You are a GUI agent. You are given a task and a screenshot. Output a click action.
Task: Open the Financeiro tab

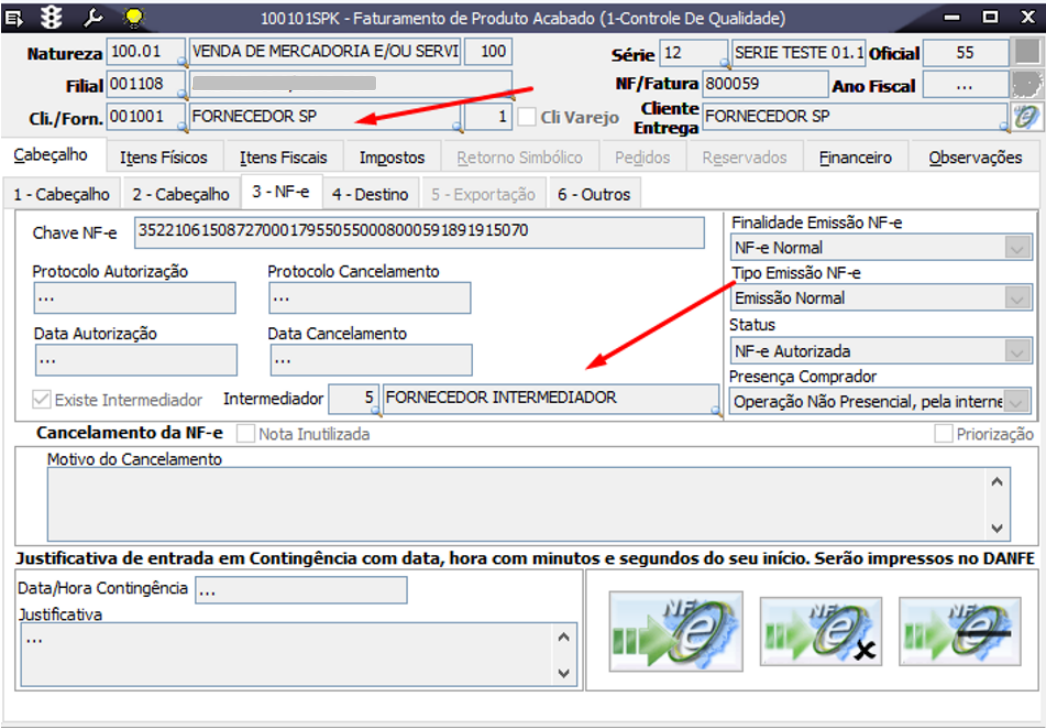[x=855, y=157]
